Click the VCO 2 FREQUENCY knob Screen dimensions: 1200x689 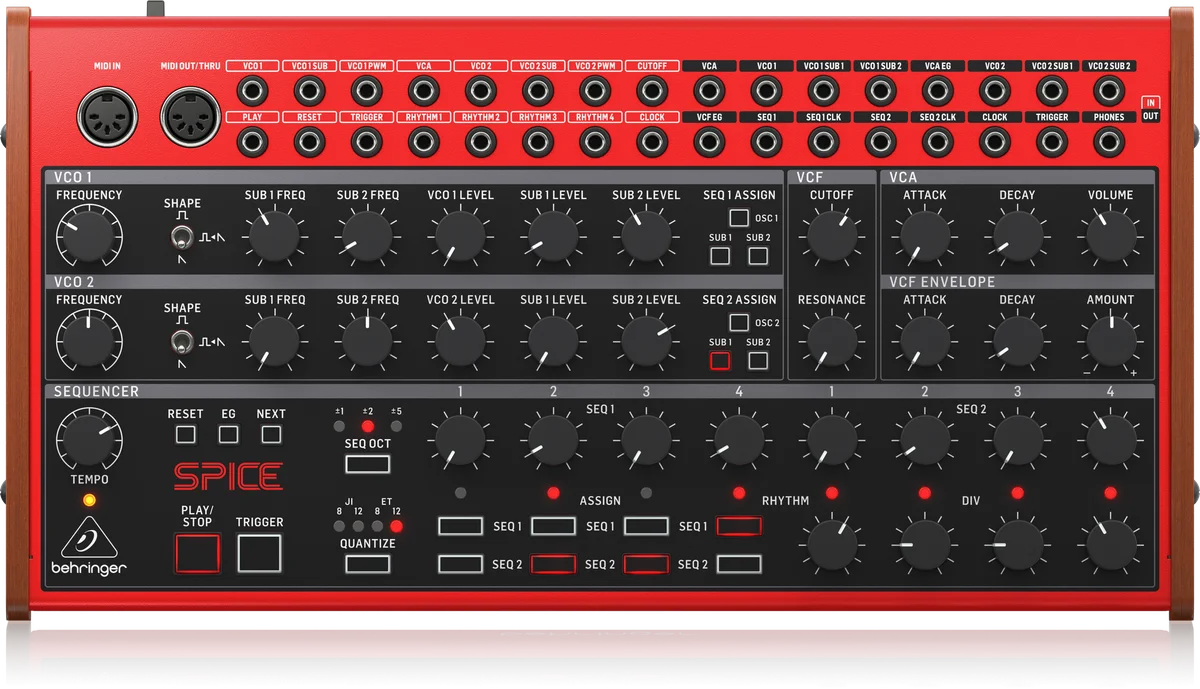coord(89,341)
